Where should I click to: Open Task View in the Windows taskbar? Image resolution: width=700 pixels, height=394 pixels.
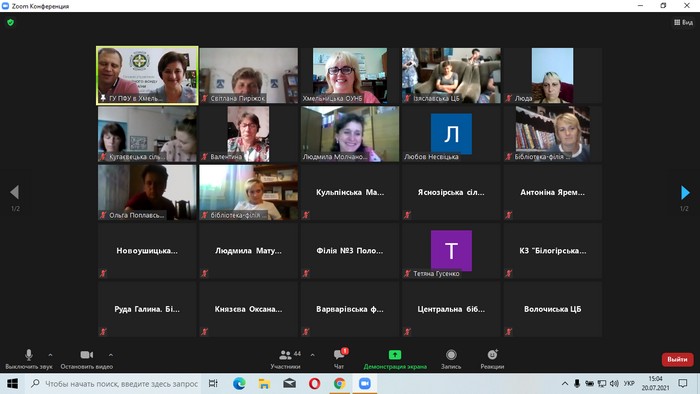click(213, 383)
